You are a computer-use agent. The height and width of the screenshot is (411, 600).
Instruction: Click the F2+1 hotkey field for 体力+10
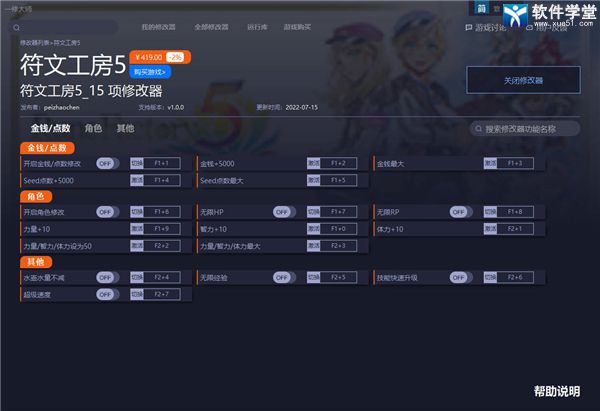pyautogui.click(x=515, y=229)
